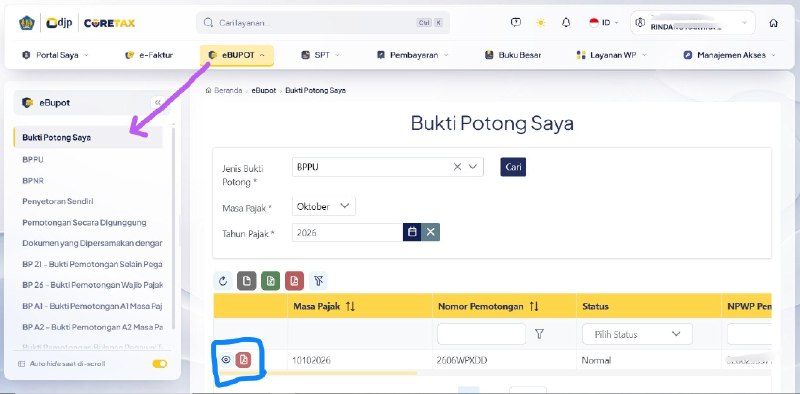The width and height of the screenshot is (800, 394).
Task: Click the table horizontal scrollbar
Action: tap(318, 373)
